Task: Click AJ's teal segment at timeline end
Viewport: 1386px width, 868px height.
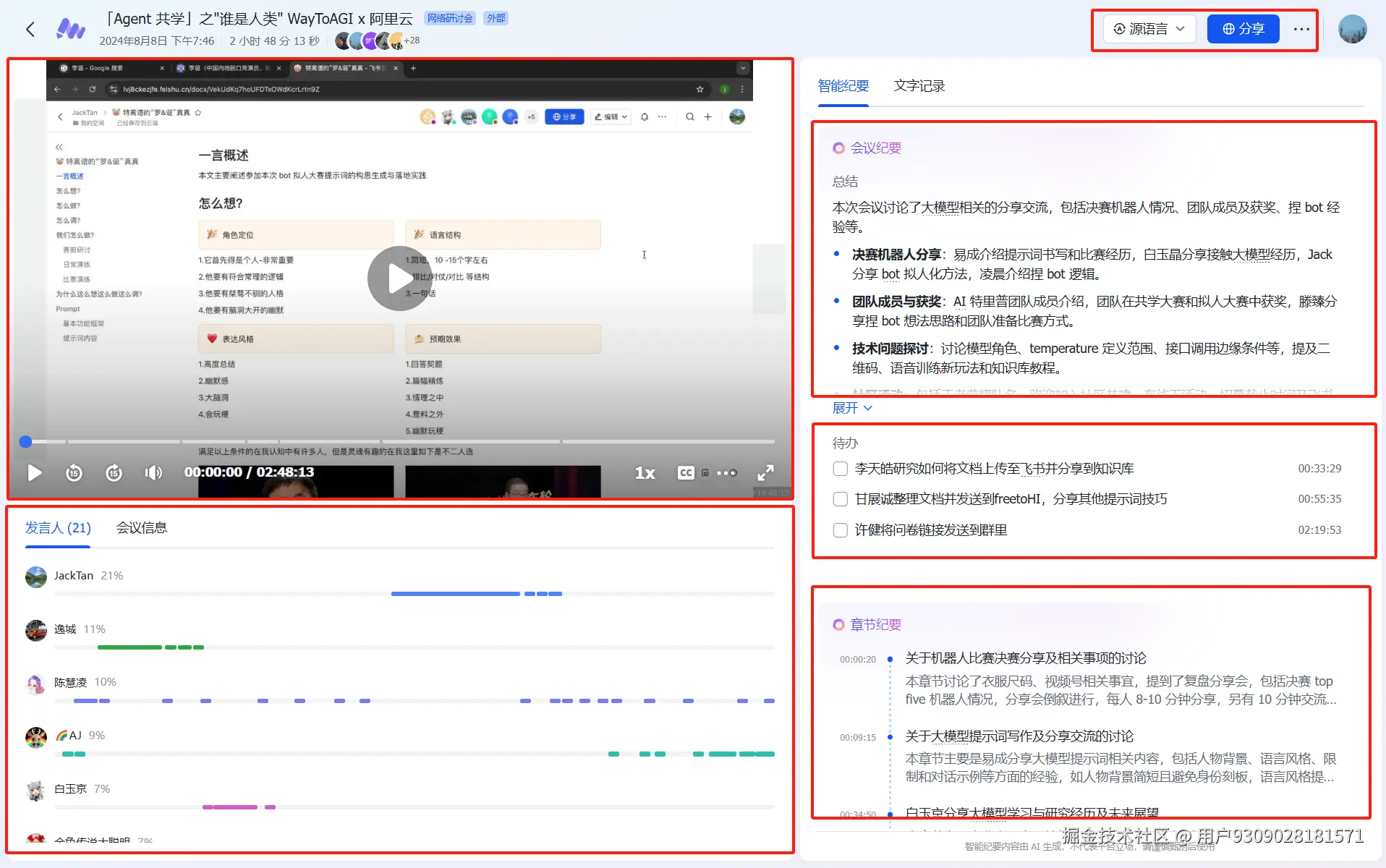Action: (x=765, y=754)
